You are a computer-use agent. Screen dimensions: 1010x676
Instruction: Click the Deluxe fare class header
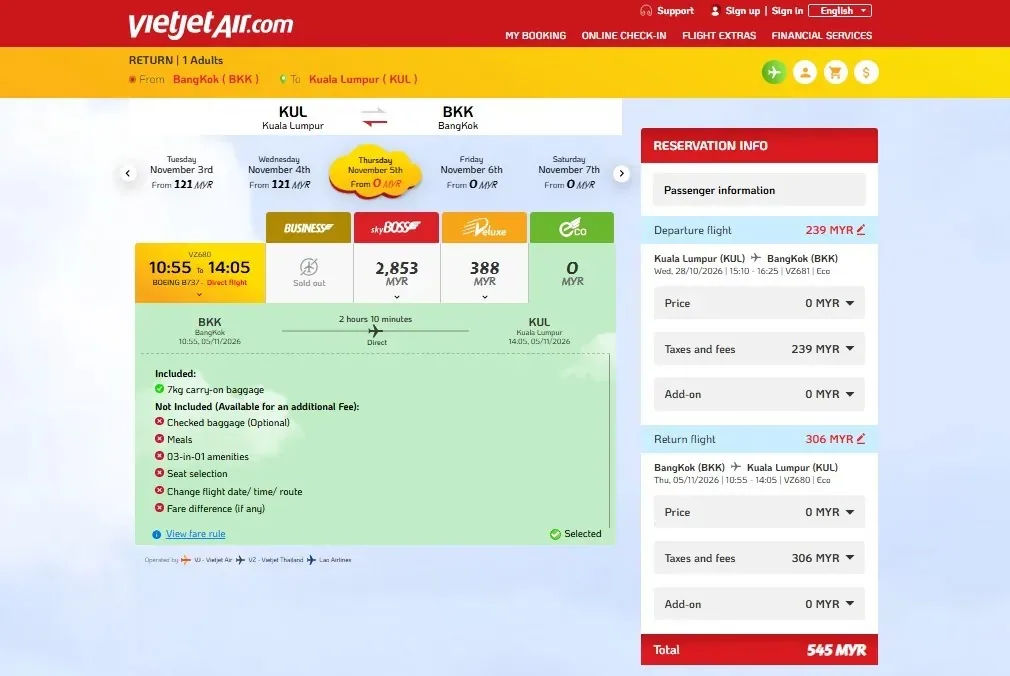[x=484, y=227]
